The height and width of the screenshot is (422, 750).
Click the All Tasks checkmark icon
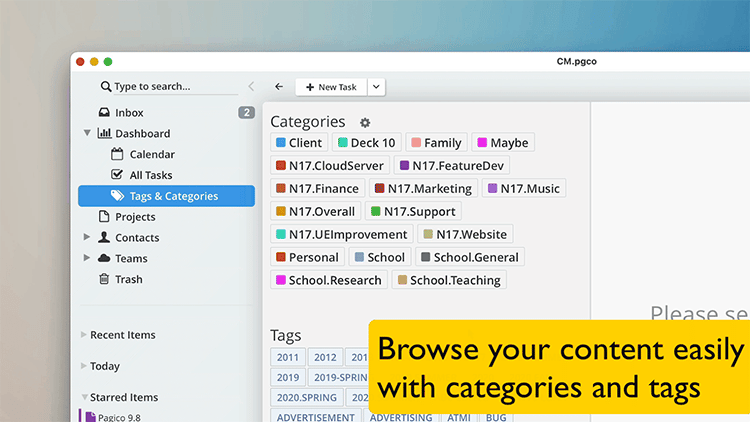(117, 175)
